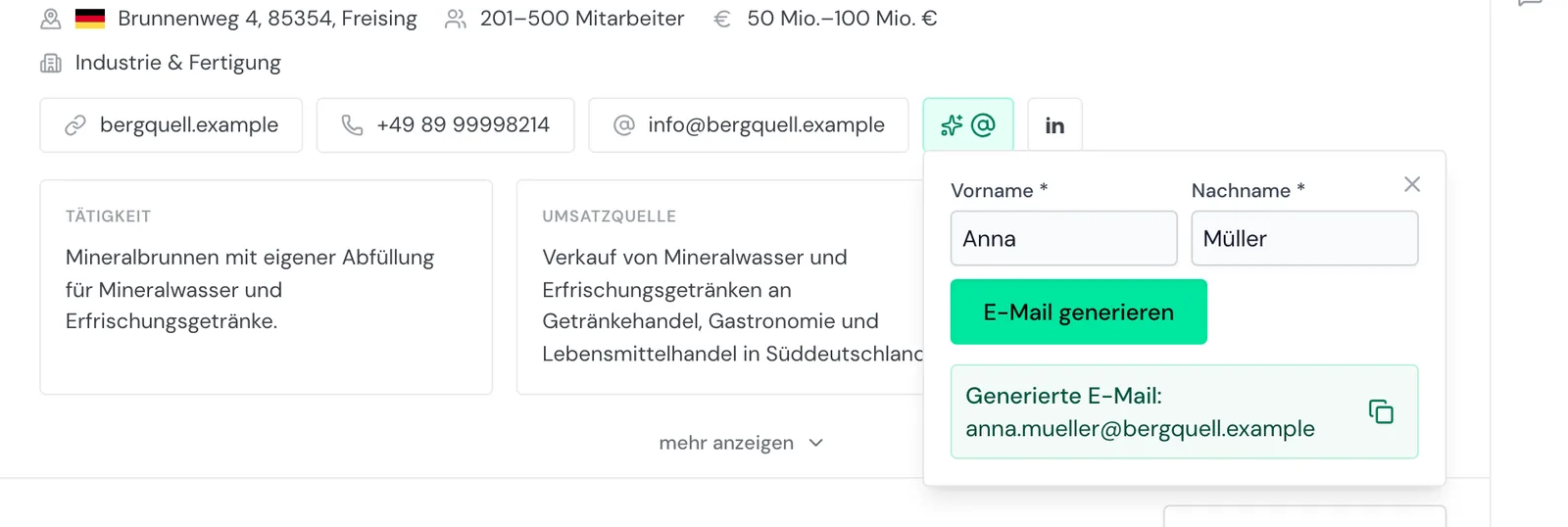The width and height of the screenshot is (1568, 527).
Task: Click the building icon beside Industrie & Fertigung
Action: (x=51, y=63)
